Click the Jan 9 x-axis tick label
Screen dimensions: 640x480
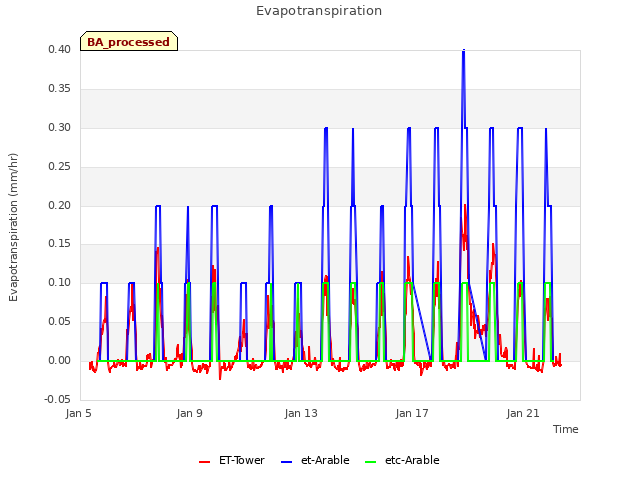click(189, 413)
